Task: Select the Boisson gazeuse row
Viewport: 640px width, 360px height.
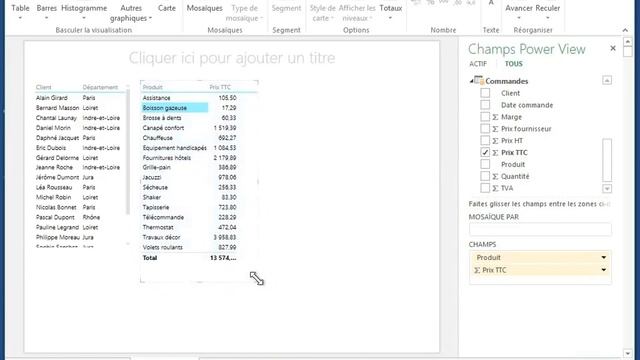Action: click(175, 108)
